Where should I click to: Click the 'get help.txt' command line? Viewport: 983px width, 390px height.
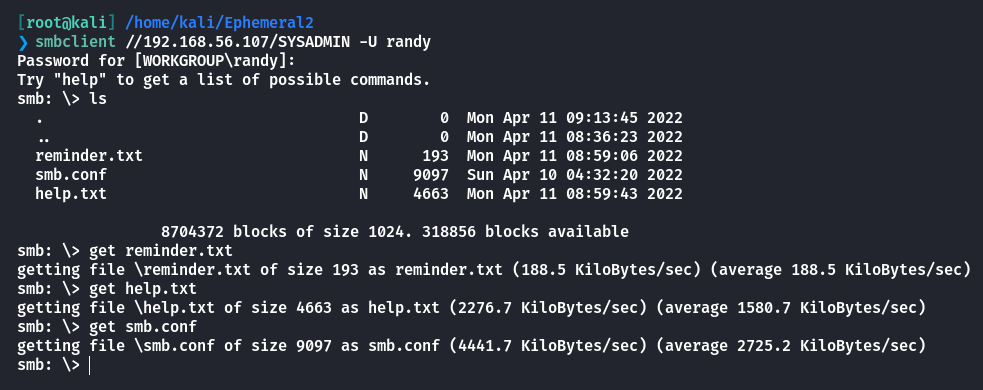click(x=143, y=288)
